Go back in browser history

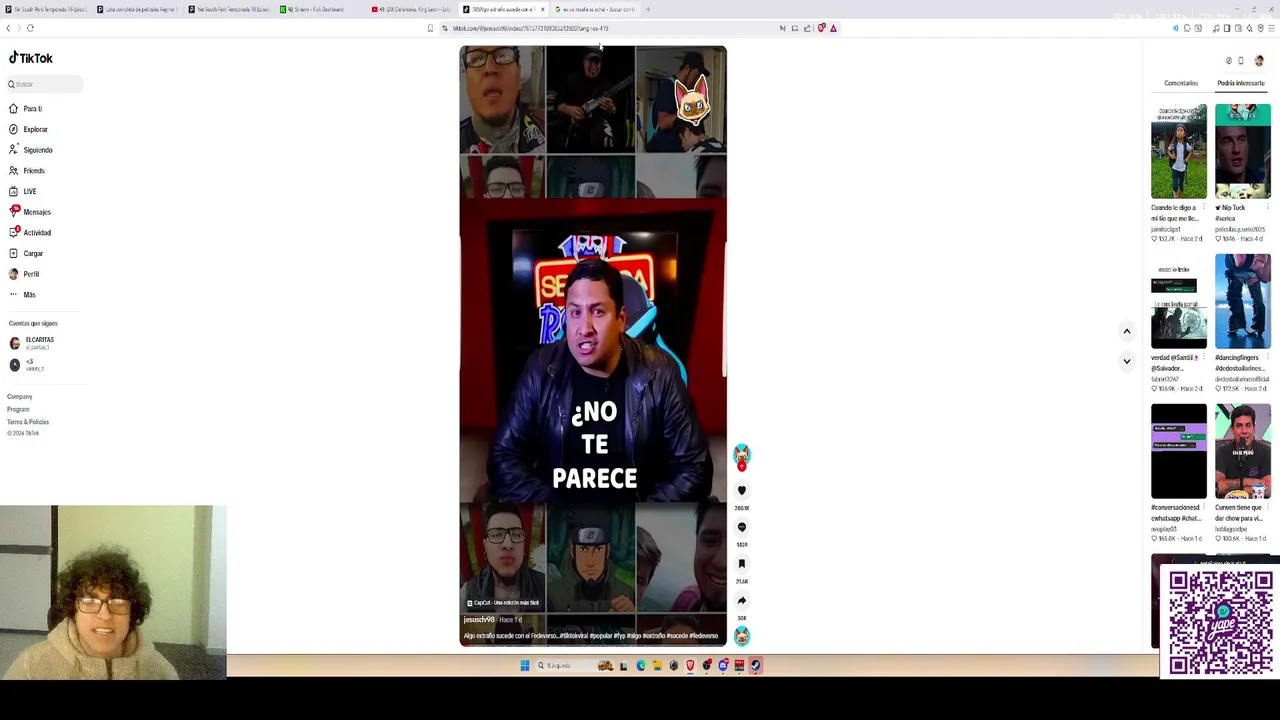pyautogui.click(x=8, y=28)
